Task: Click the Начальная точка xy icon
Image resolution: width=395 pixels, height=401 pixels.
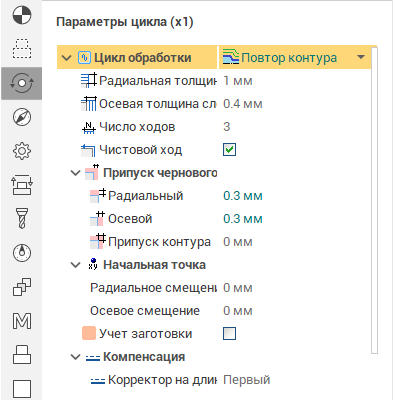Action: (93, 264)
